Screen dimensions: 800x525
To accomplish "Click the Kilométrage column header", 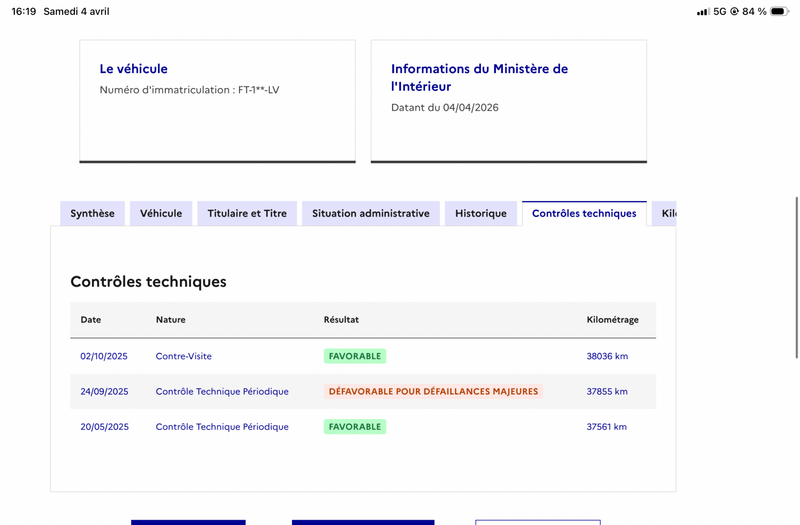I will click(613, 320).
